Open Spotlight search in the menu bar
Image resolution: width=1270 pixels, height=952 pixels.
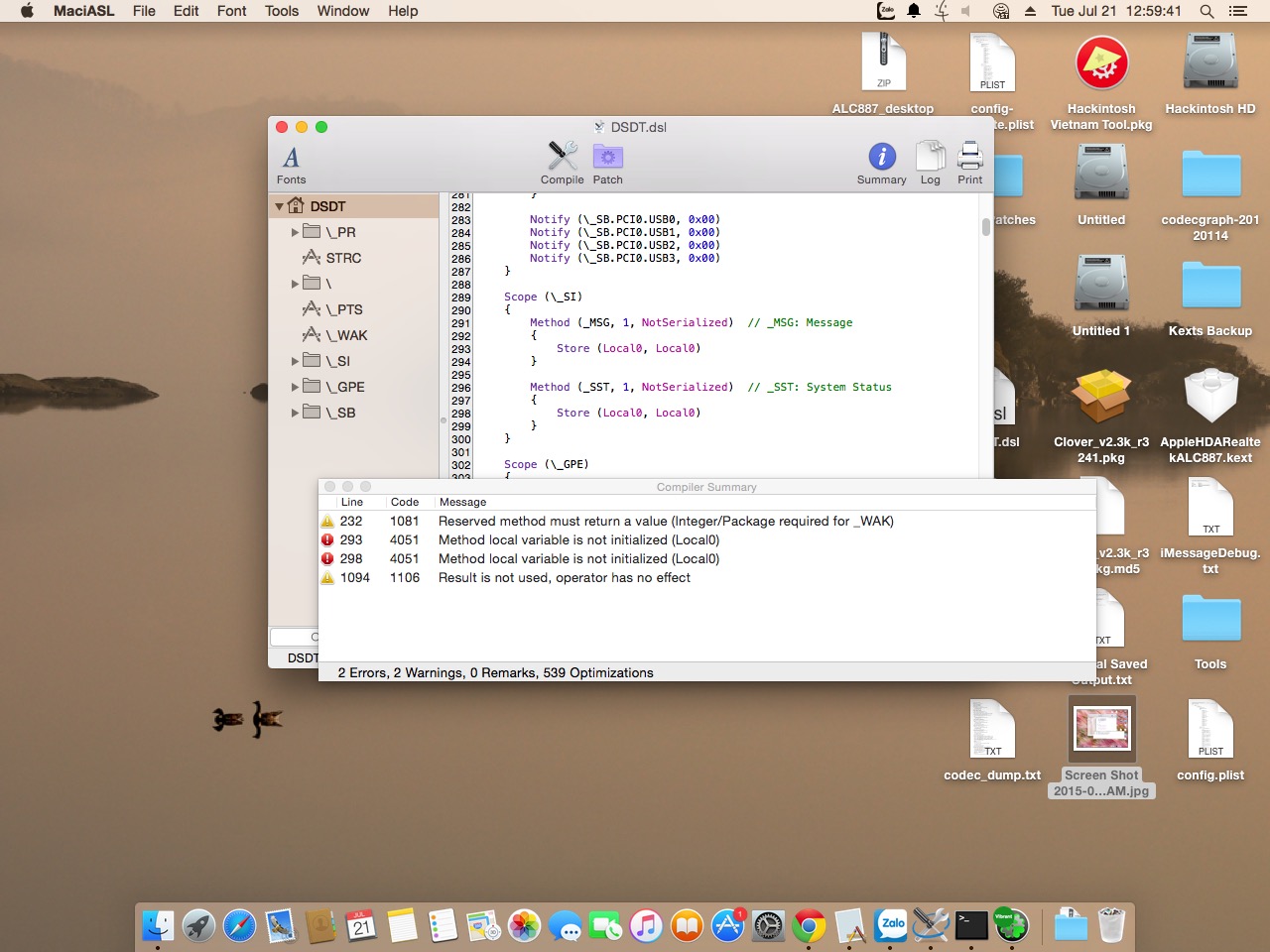[1206, 11]
